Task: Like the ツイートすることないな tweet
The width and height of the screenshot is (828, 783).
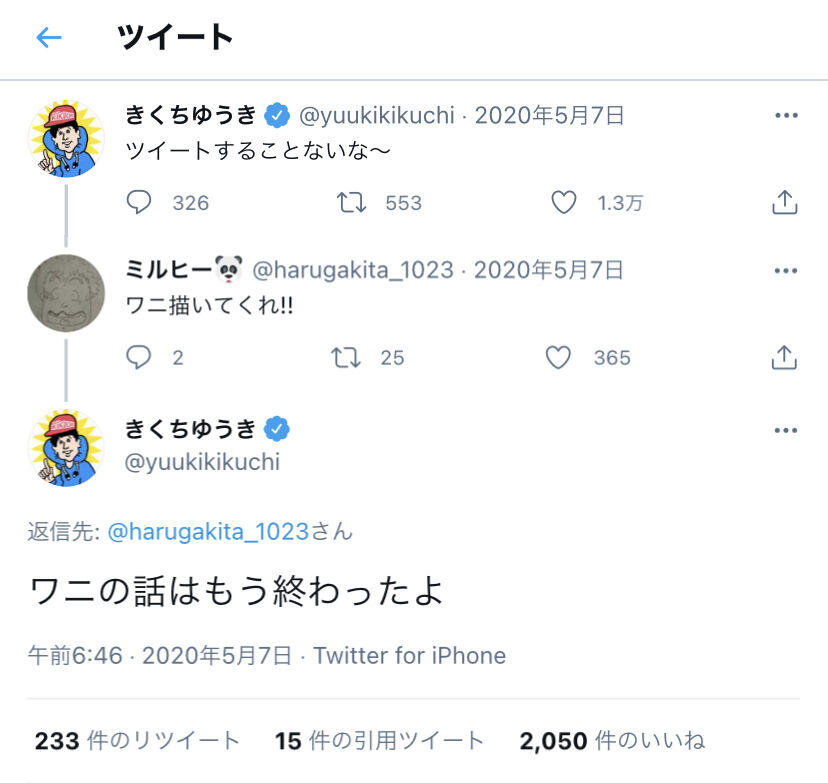Action: [x=564, y=203]
